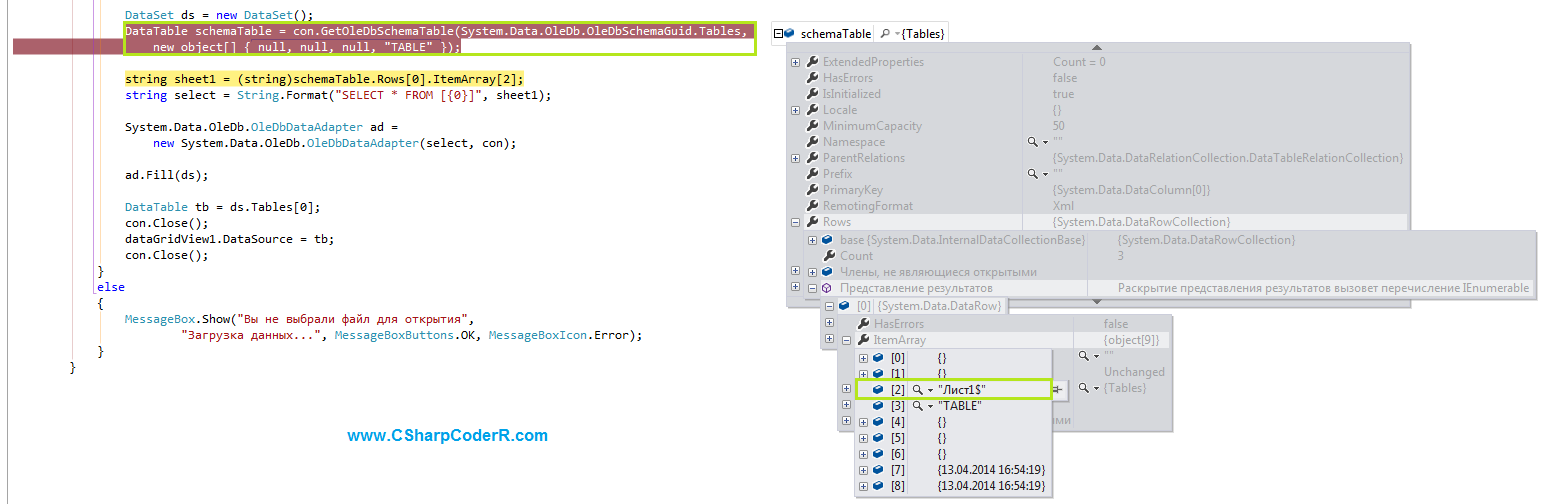This screenshot has width=1544, height=504.
Task: Click the DataSet ds = new DataSet(); line
Action: point(219,15)
